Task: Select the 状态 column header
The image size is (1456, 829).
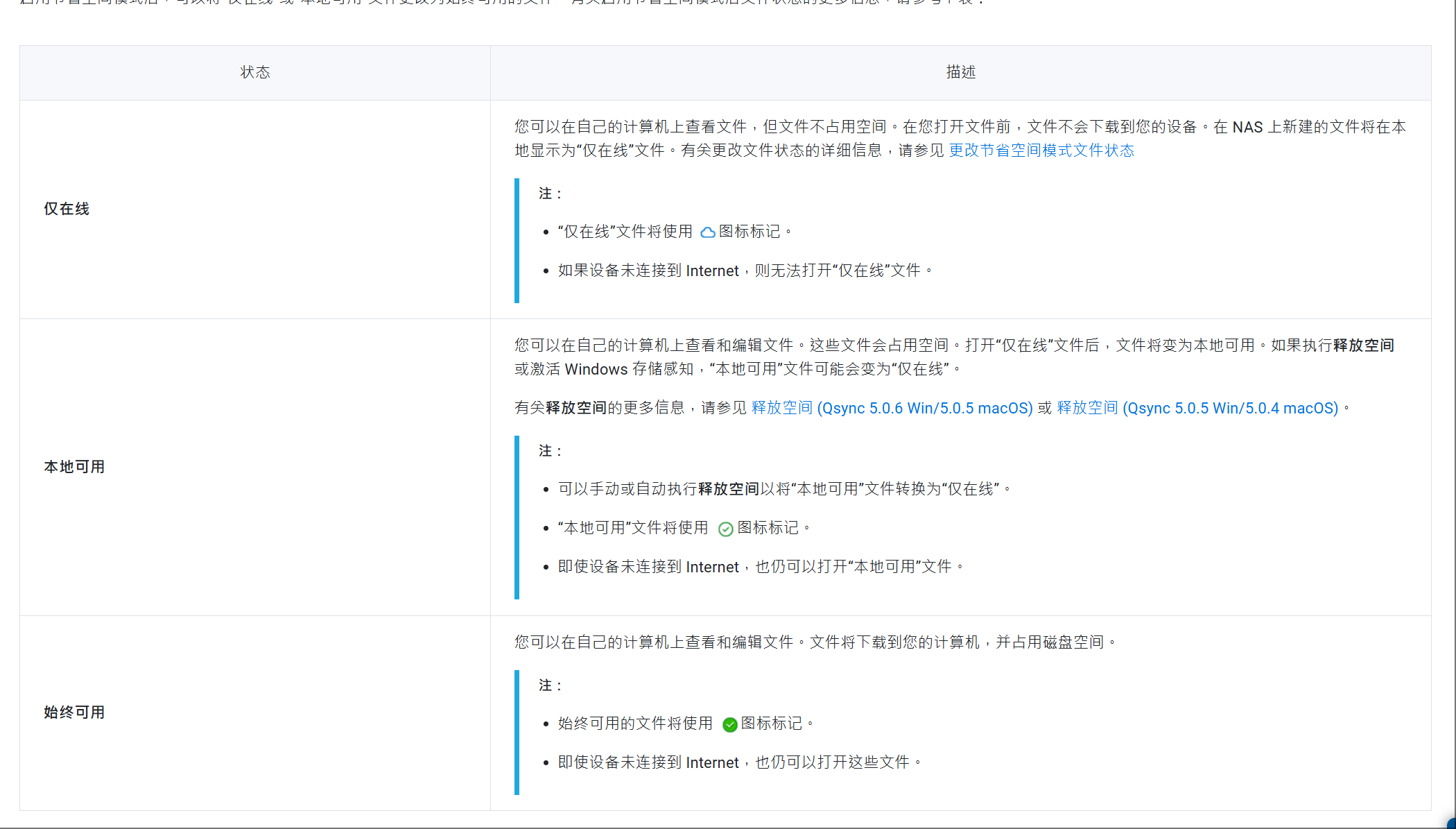Action: tap(255, 72)
